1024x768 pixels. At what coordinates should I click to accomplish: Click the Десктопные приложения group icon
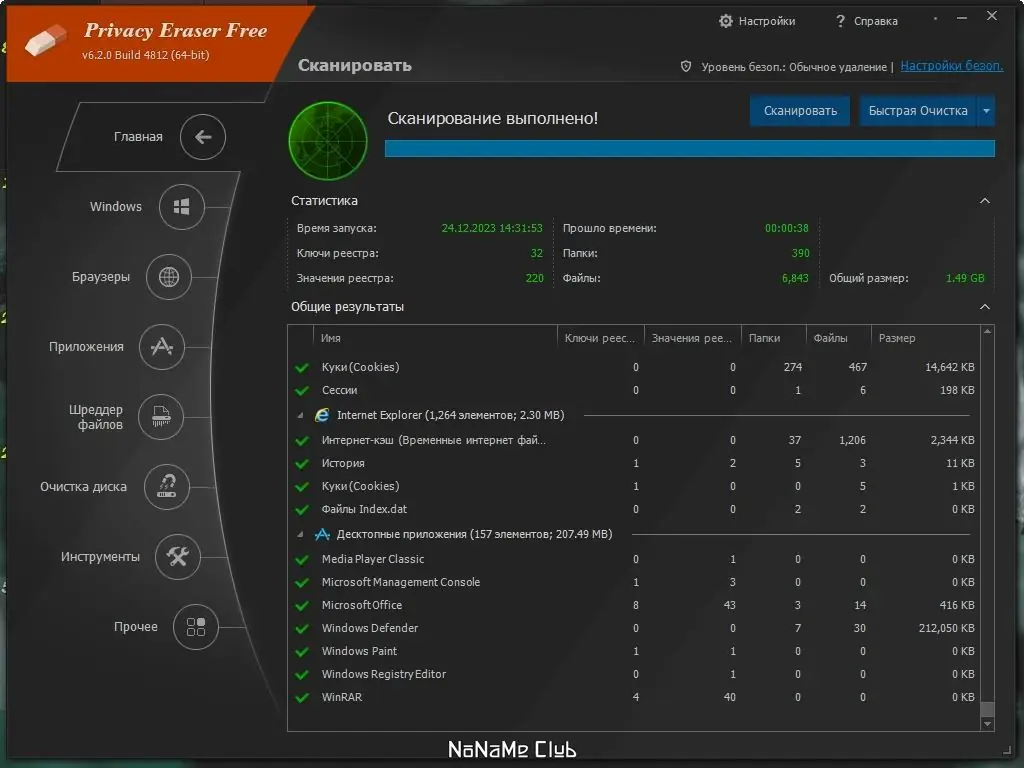[322, 534]
